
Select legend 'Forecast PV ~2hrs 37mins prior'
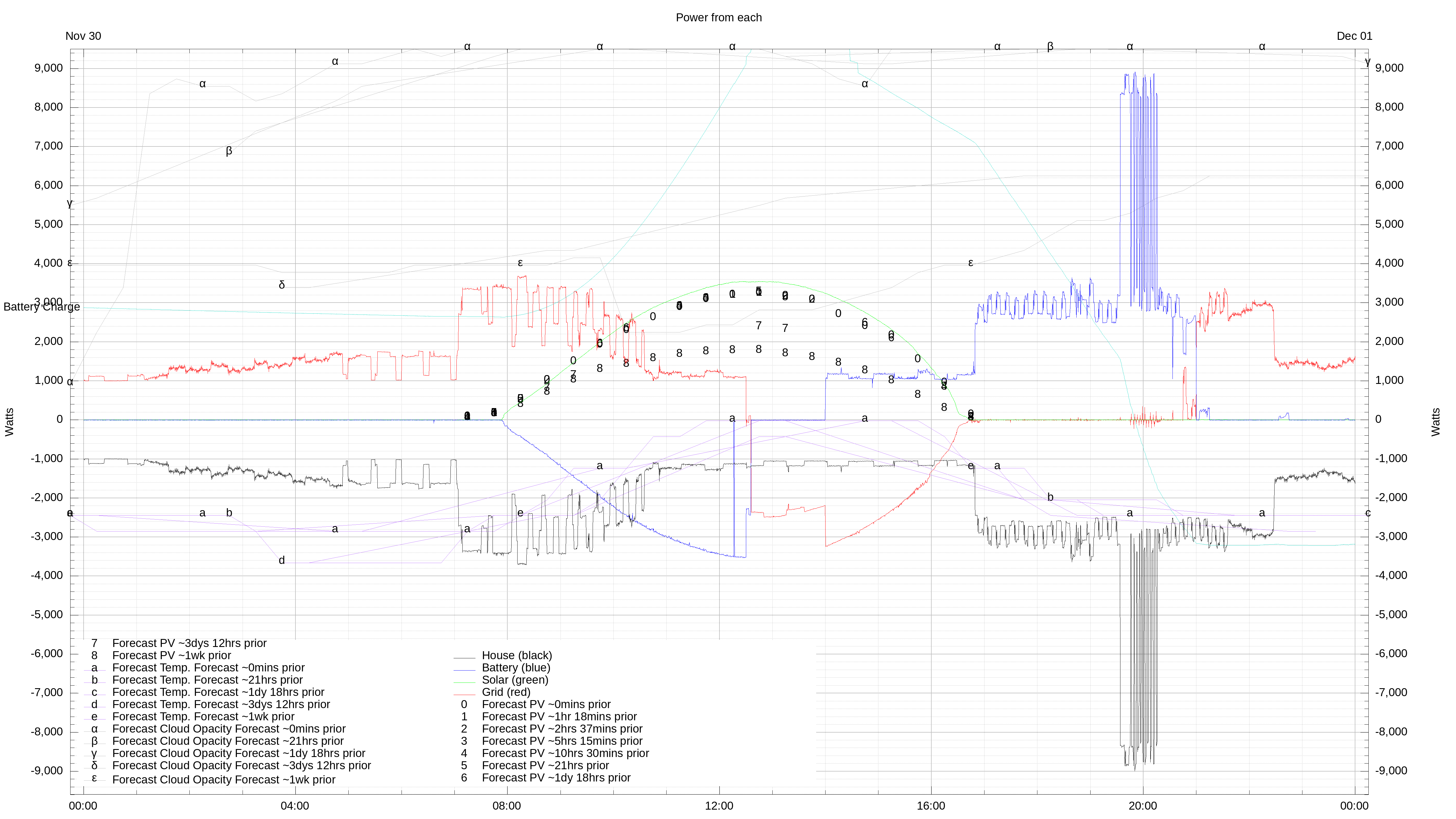point(562,729)
